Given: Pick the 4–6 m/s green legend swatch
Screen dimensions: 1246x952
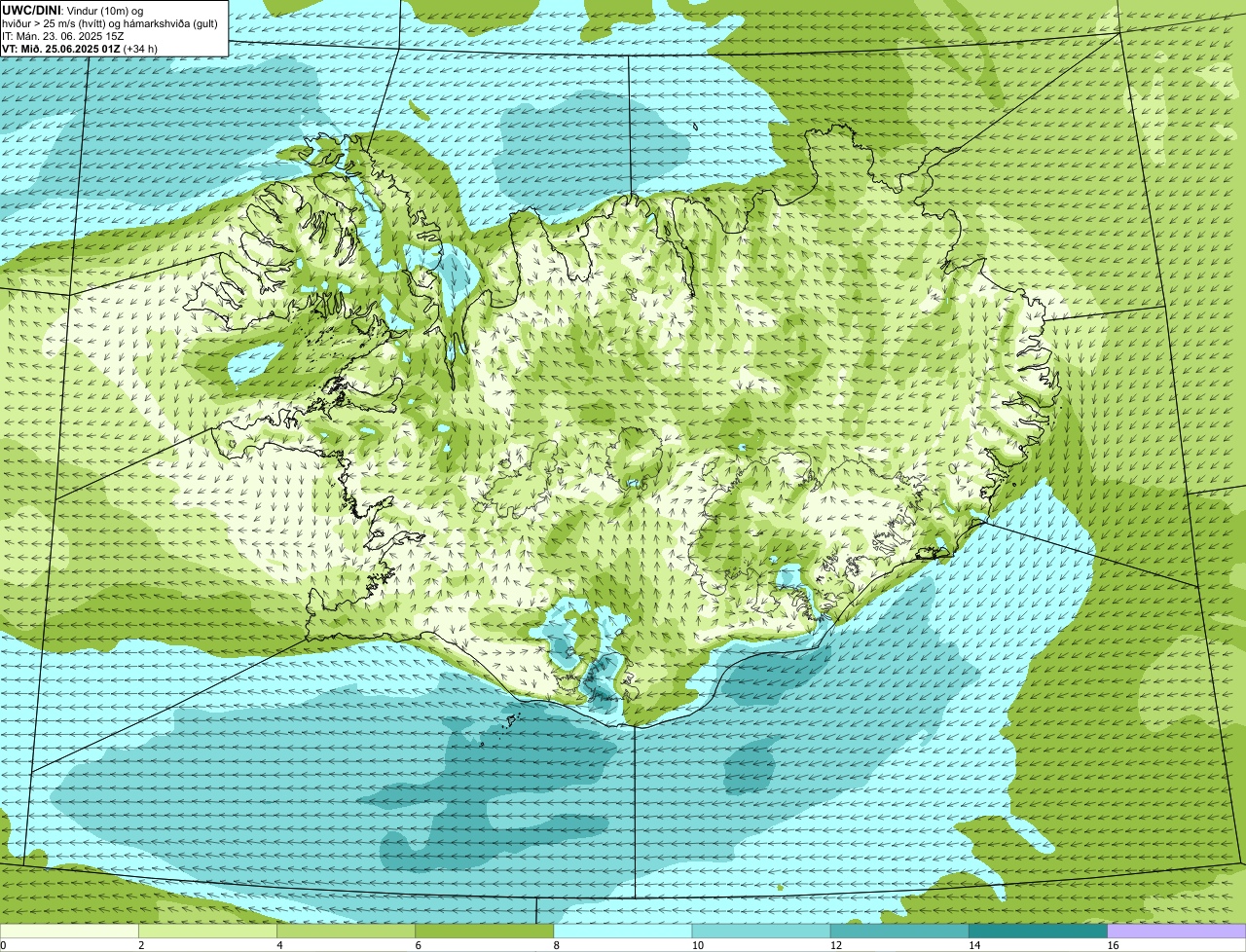Looking at the screenshot, I should click(346, 931).
